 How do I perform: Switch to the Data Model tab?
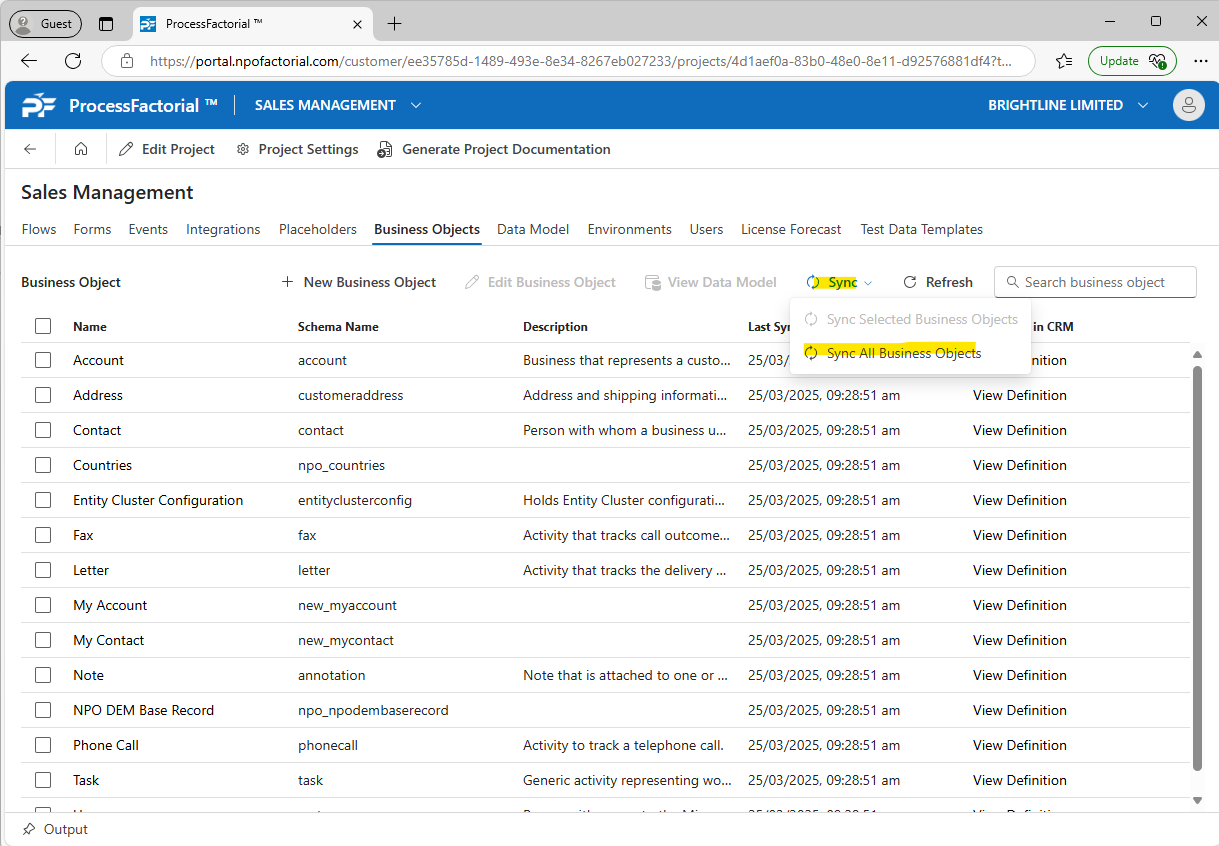[533, 229]
